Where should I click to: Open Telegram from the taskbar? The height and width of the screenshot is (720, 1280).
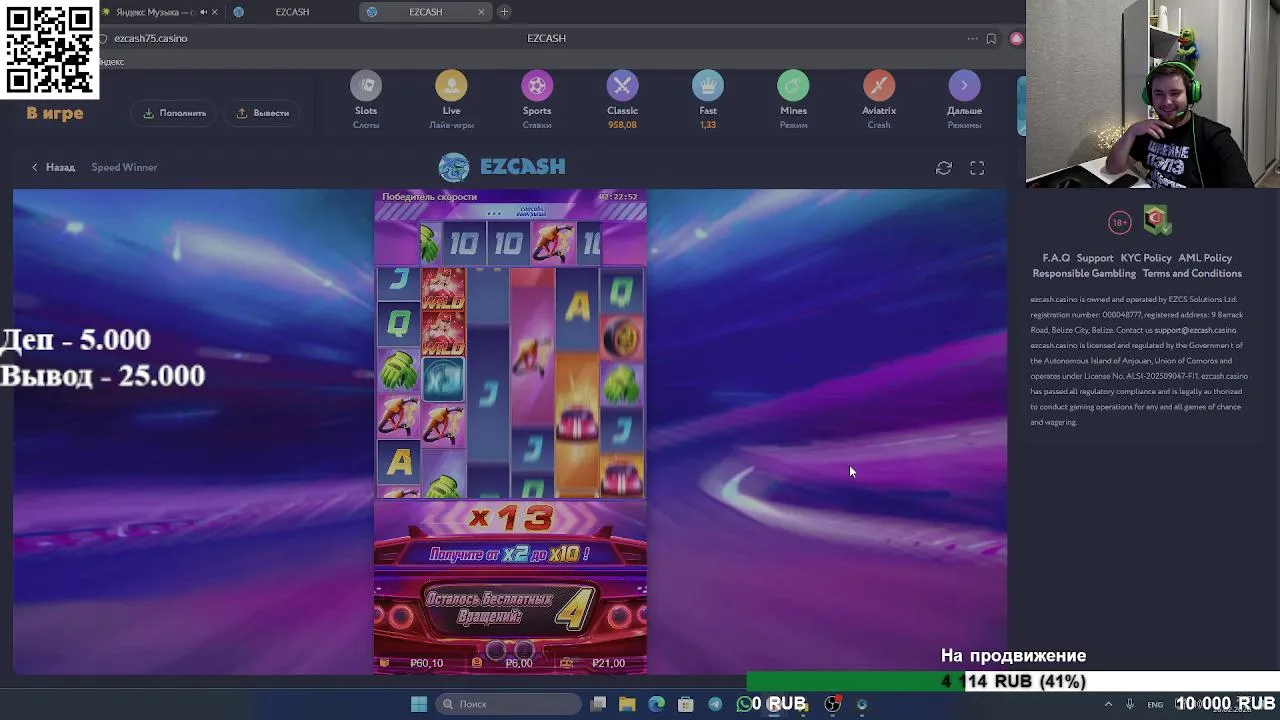click(715, 704)
